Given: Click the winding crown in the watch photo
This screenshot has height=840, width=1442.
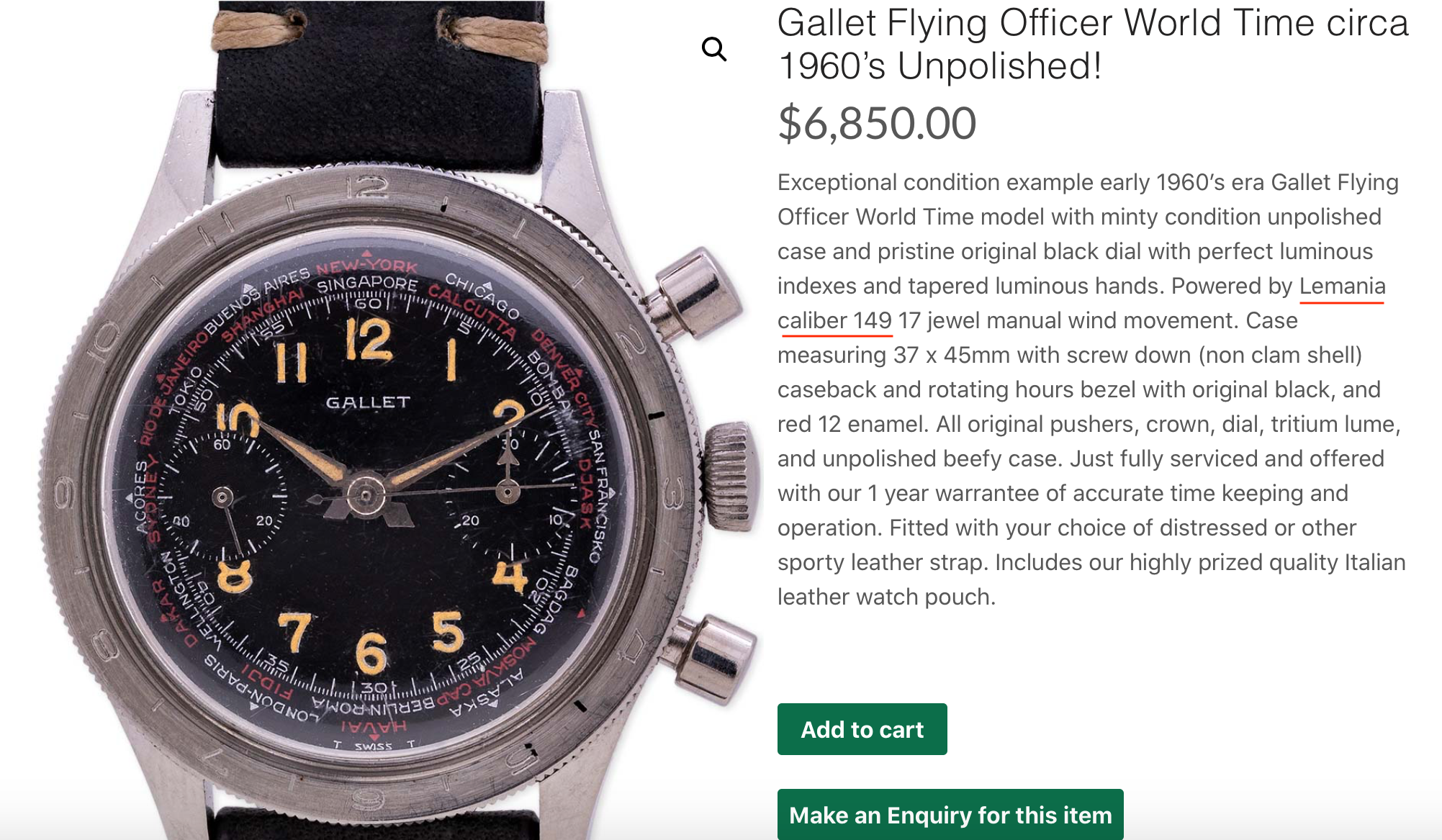Looking at the screenshot, I should pos(731,477).
